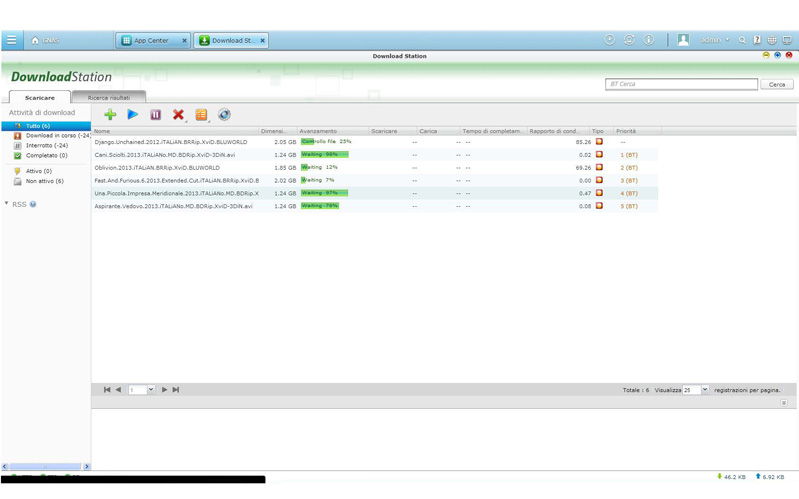Switch to the Ricerca risultati tab
This screenshot has height=499, width=799.
[x=108, y=98]
